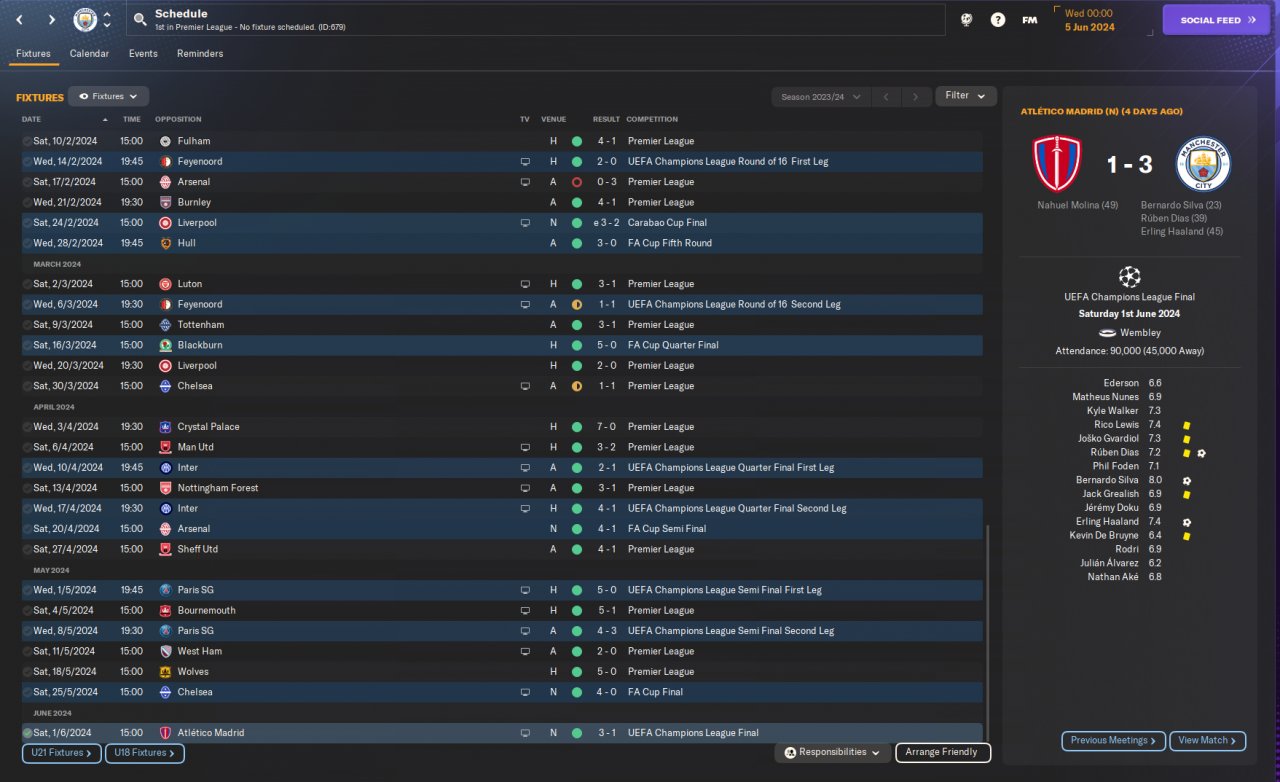
Task: Sort fixtures by the Date column header
Action: tap(64, 119)
